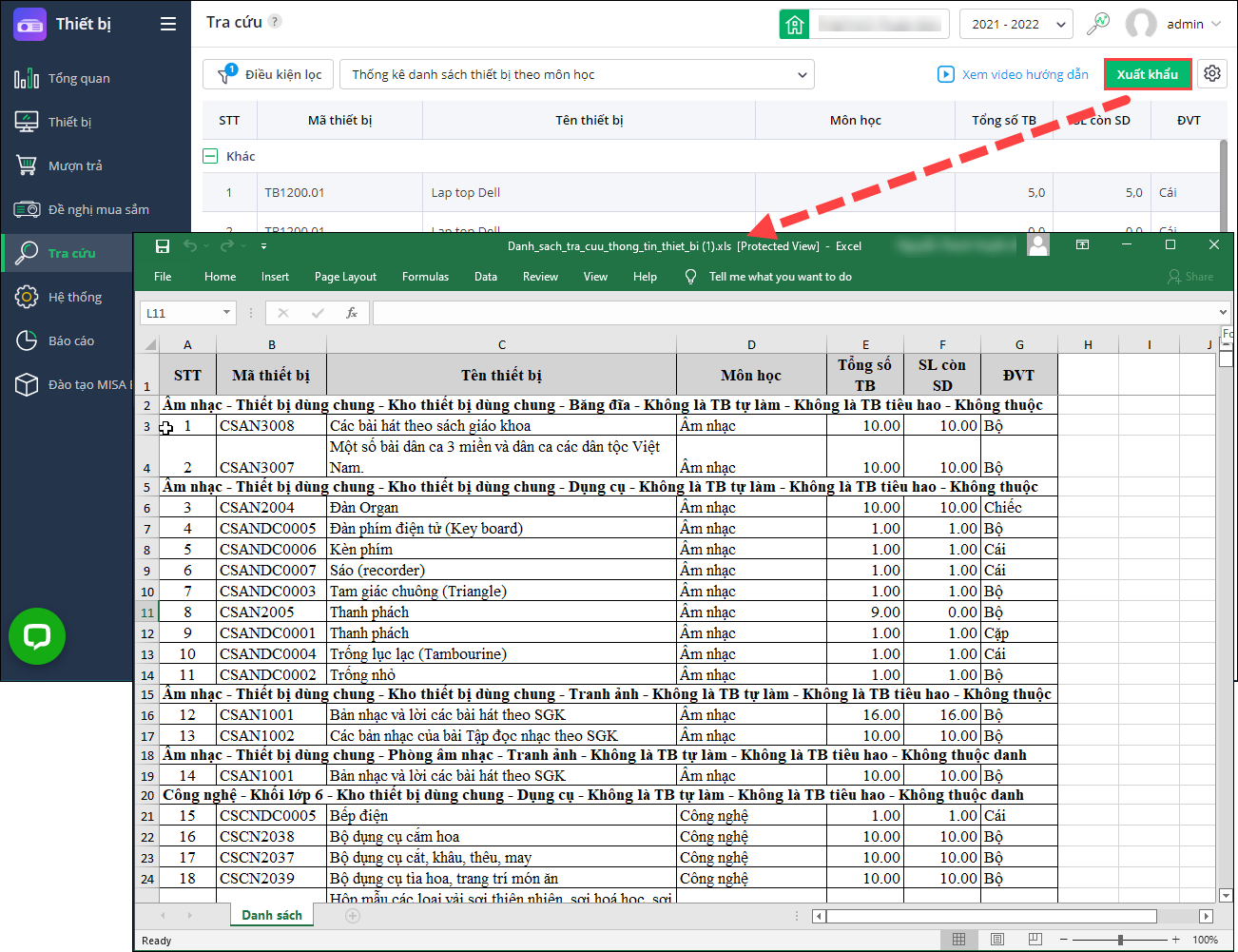Click the green home icon in header
Viewport: 1238px width, 952px height.
coord(794,25)
